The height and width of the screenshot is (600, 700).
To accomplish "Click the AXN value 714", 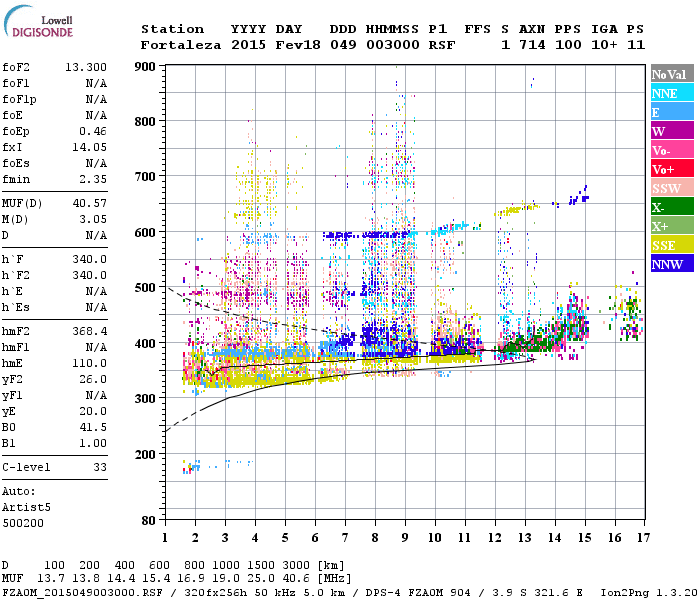I will coord(532,45).
